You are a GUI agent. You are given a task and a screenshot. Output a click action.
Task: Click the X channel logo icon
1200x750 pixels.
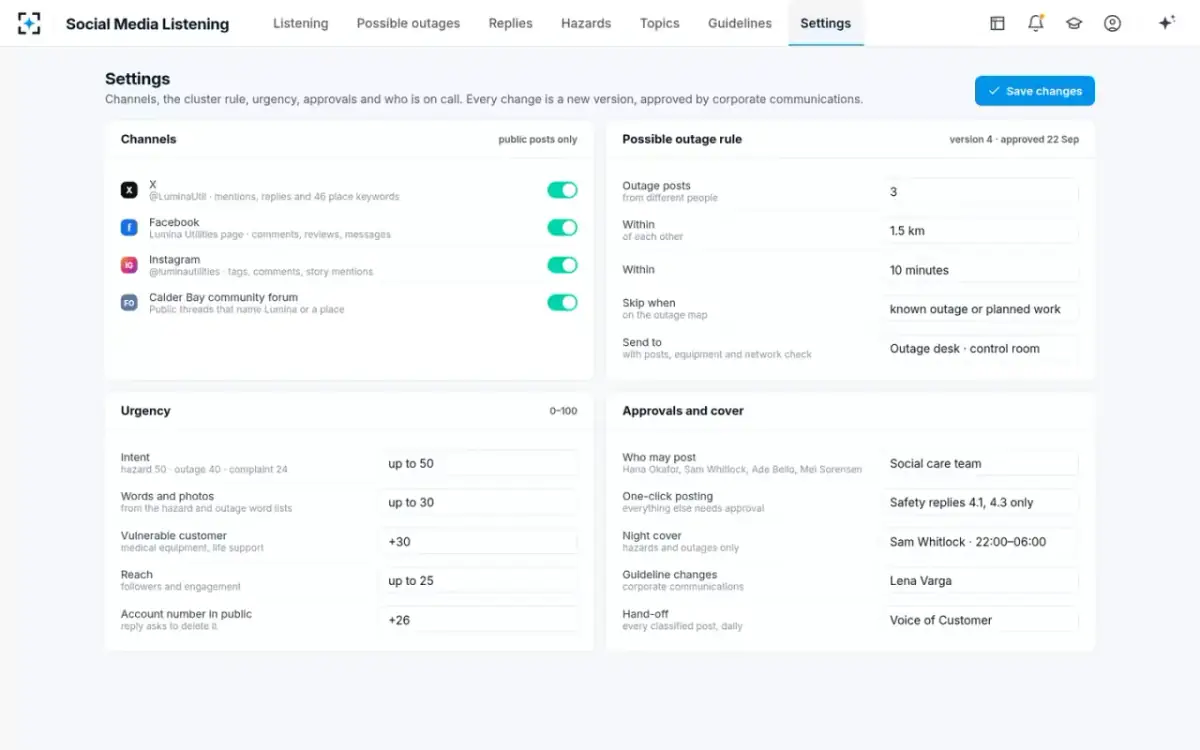click(129, 190)
